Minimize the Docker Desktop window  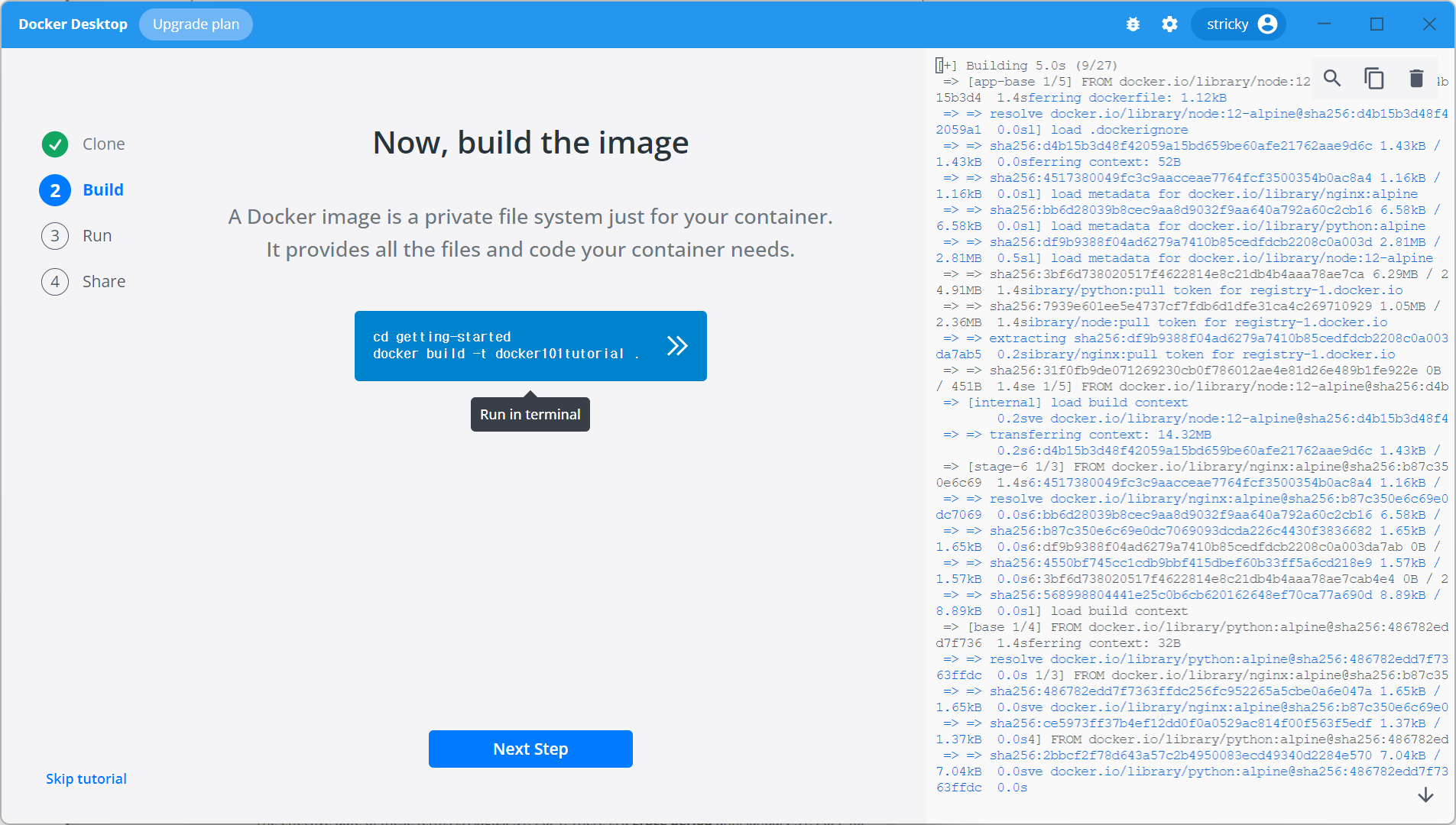coord(1325,24)
